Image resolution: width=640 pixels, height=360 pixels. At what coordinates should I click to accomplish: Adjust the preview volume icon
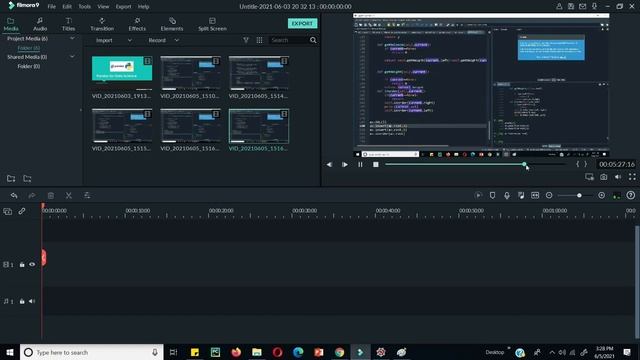[x=618, y=177]
